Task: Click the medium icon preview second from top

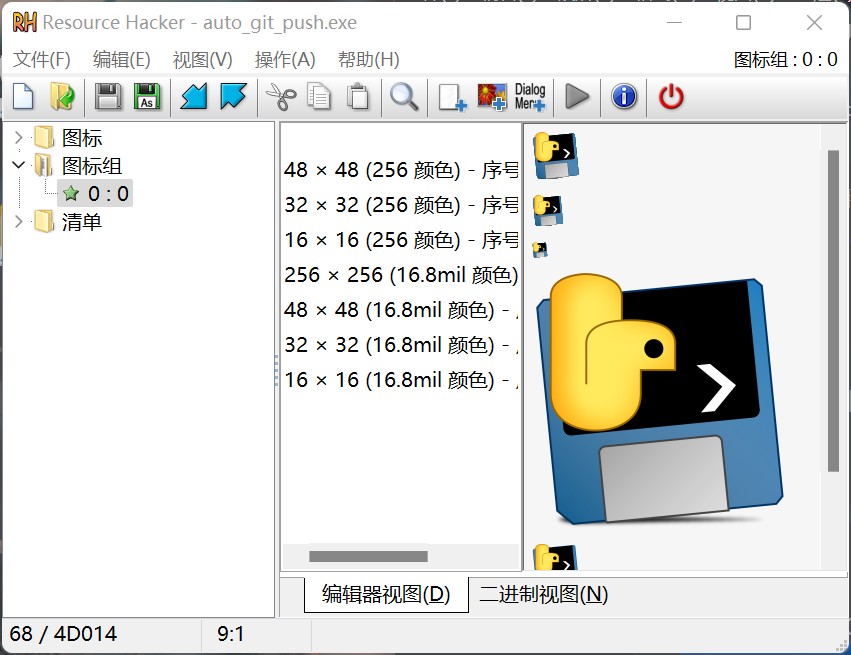Action: point(548,211)
